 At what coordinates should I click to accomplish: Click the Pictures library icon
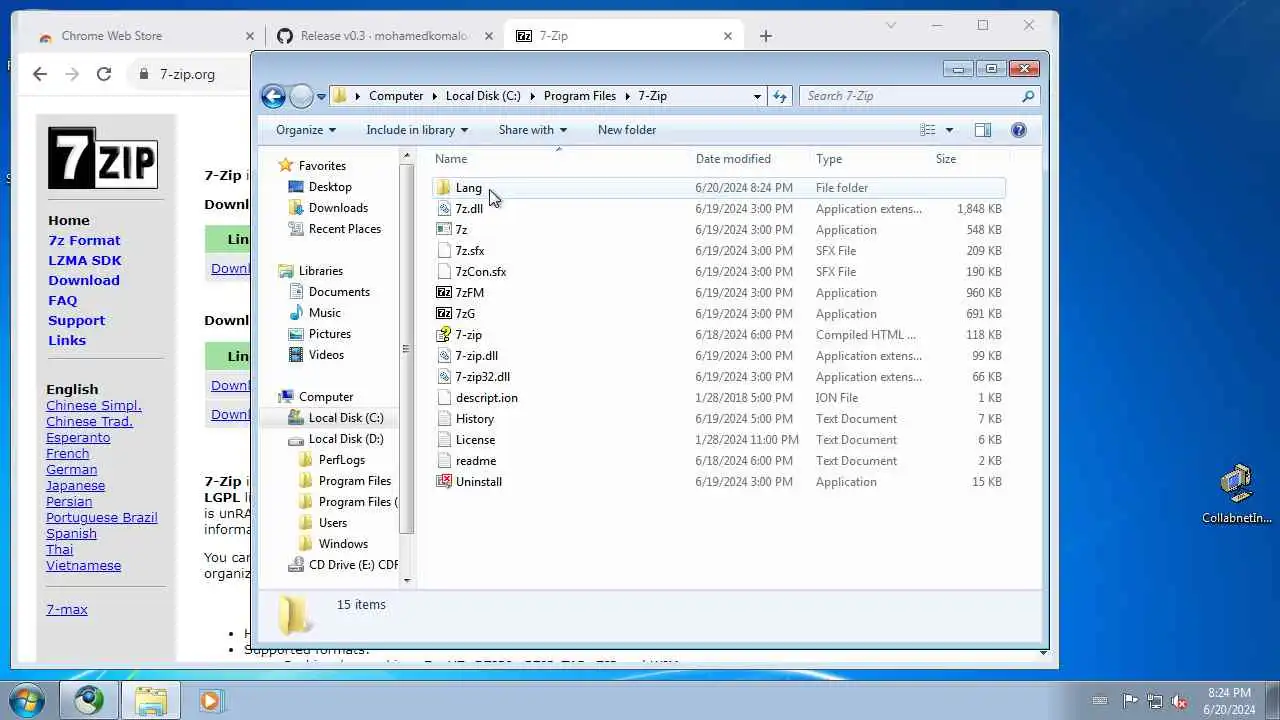[x=296, y=334]
